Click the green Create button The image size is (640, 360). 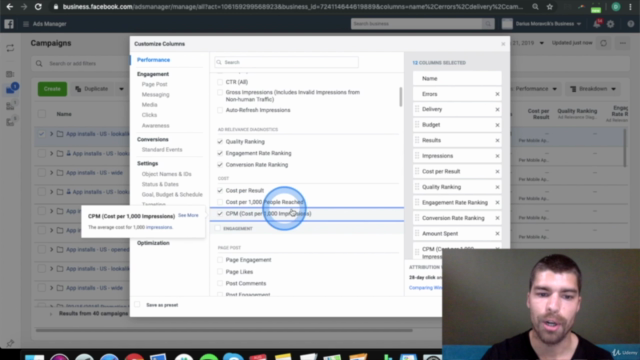(52, 89)
